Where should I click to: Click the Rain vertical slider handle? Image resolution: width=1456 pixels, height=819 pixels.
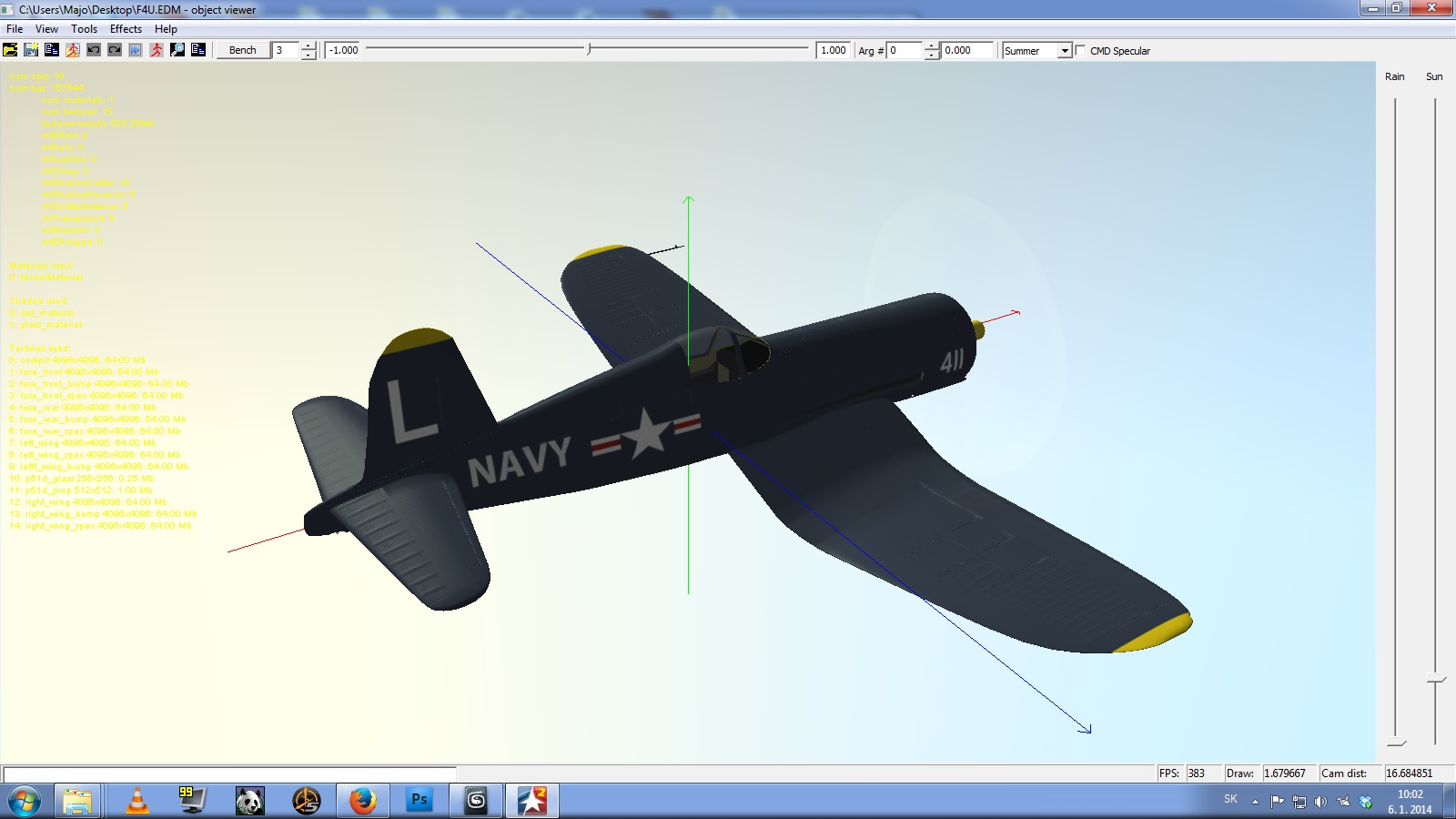coord(1396,743)
